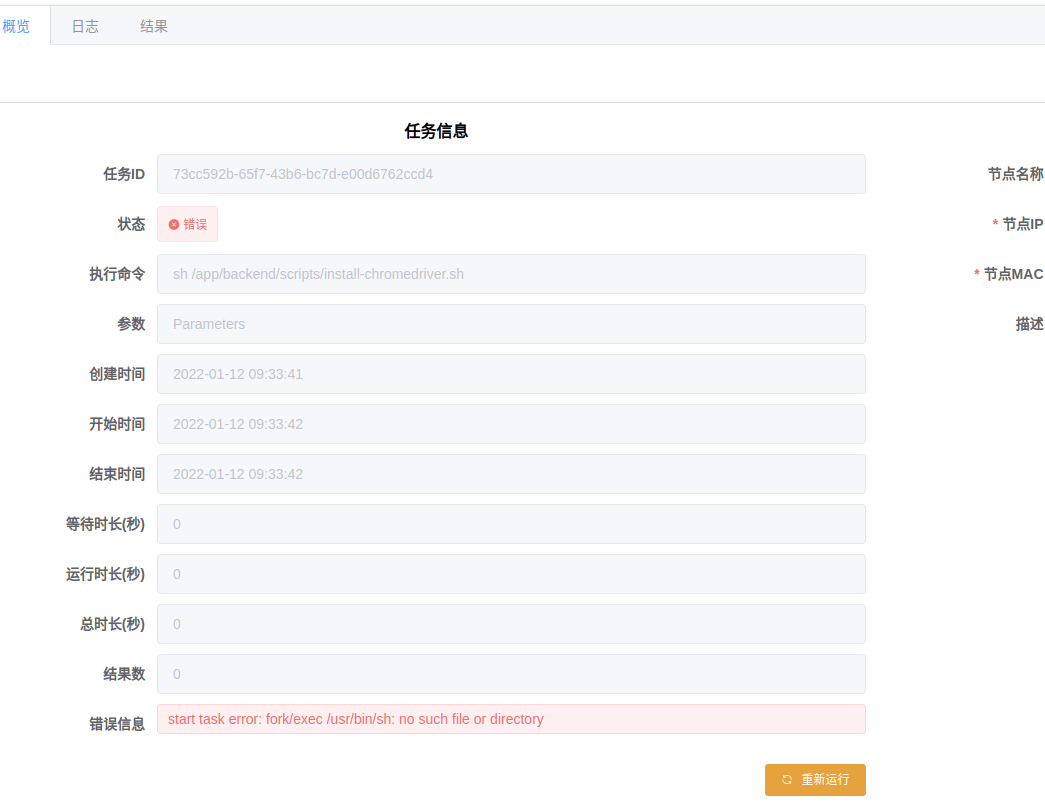Open the 日志 tab

coord(85,27)
